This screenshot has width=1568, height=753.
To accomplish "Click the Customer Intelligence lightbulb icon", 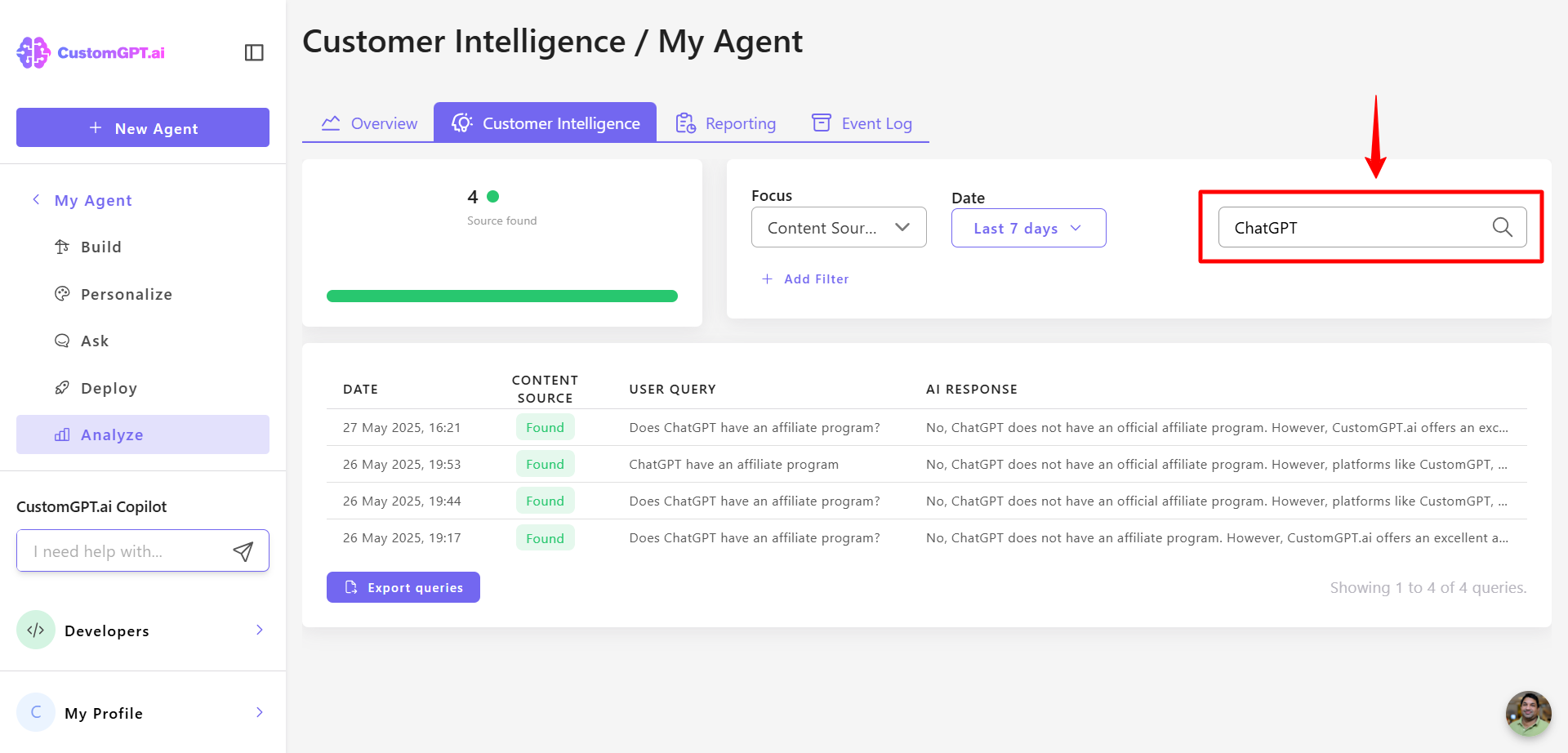I will coord(462,123).
